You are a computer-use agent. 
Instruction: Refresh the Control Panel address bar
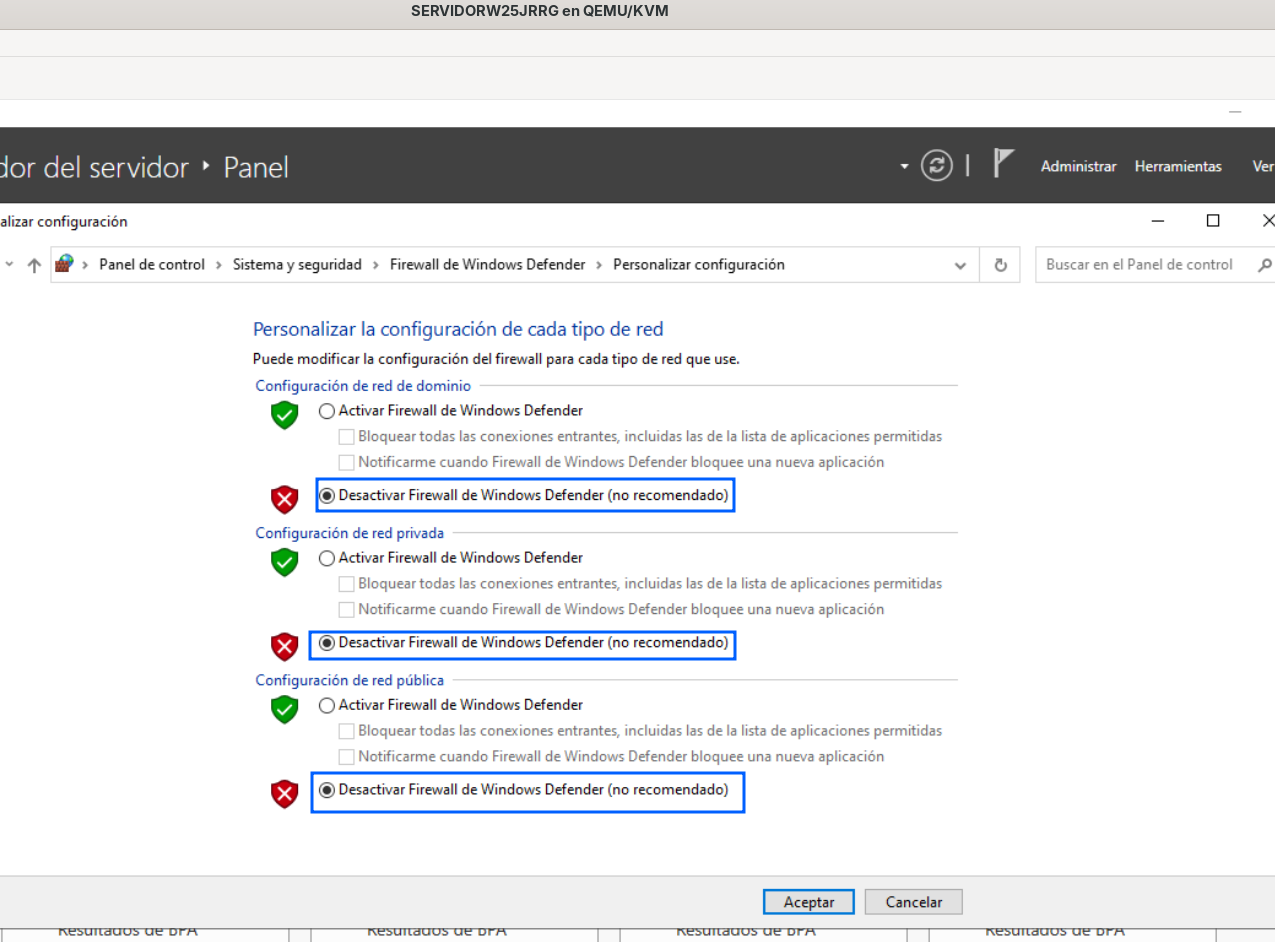click(1000, 265)
